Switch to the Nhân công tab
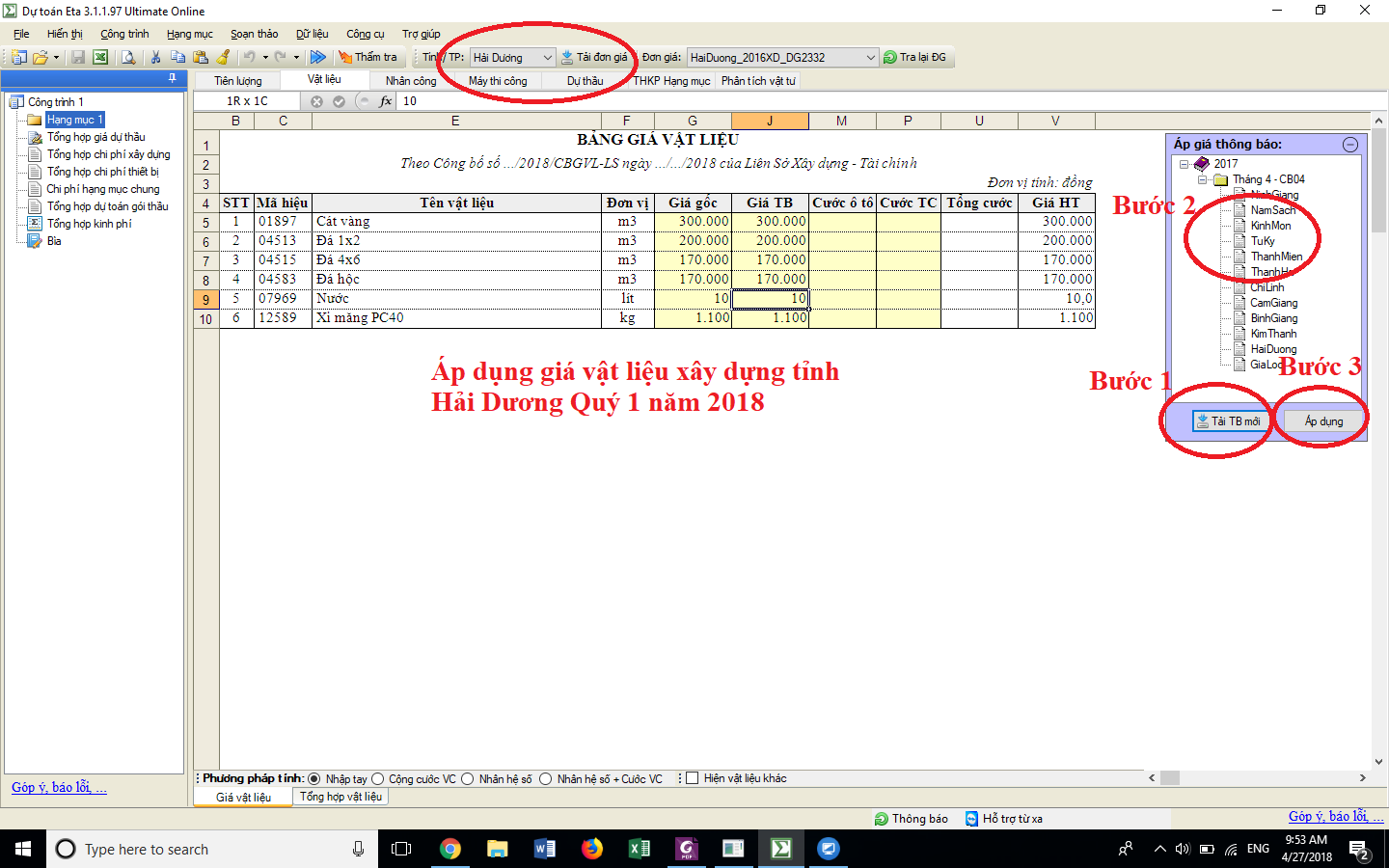Image resolution: width=1389 pixels, height=868 pixels. click(x=411, y=81)
